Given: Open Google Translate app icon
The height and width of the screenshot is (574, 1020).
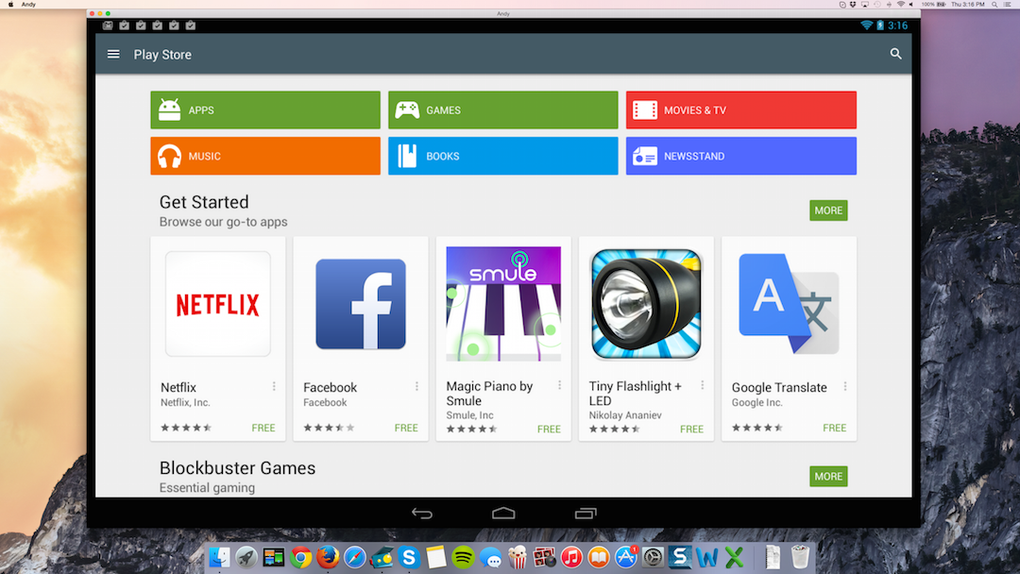Looking at the screenshot, I should tap(789, 304).
